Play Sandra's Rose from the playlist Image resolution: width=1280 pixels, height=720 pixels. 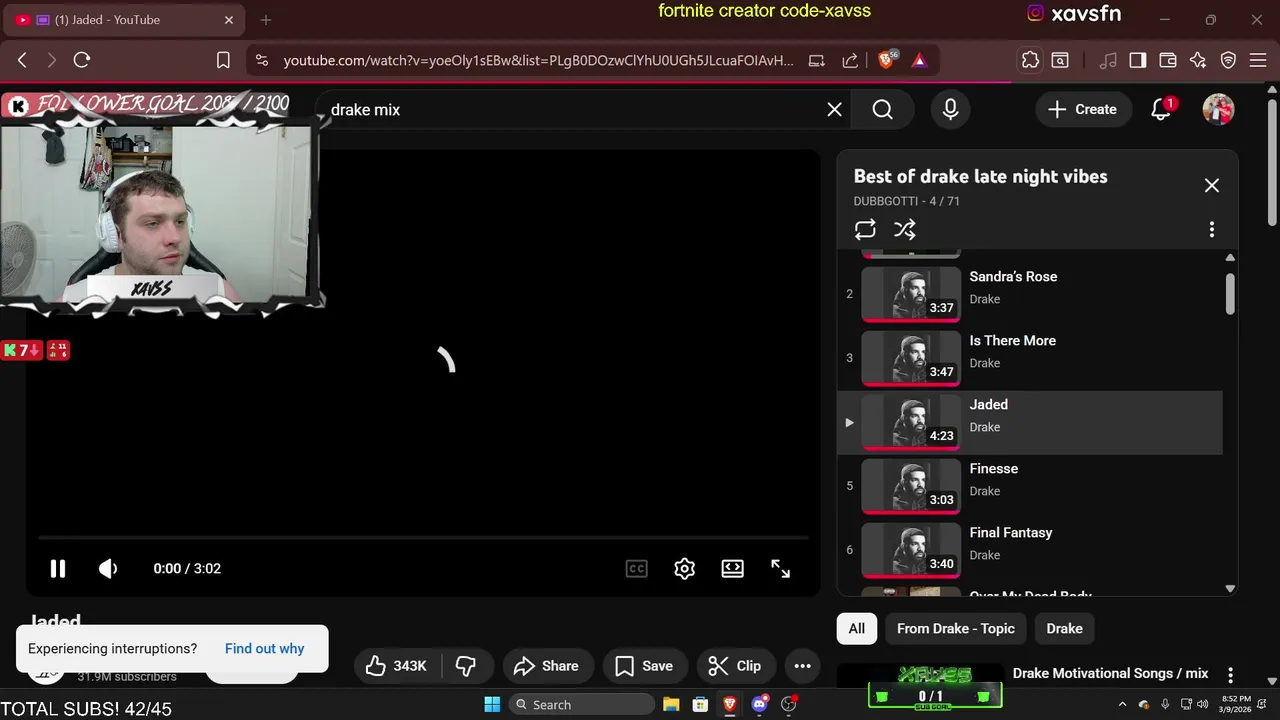[1029, 294]
